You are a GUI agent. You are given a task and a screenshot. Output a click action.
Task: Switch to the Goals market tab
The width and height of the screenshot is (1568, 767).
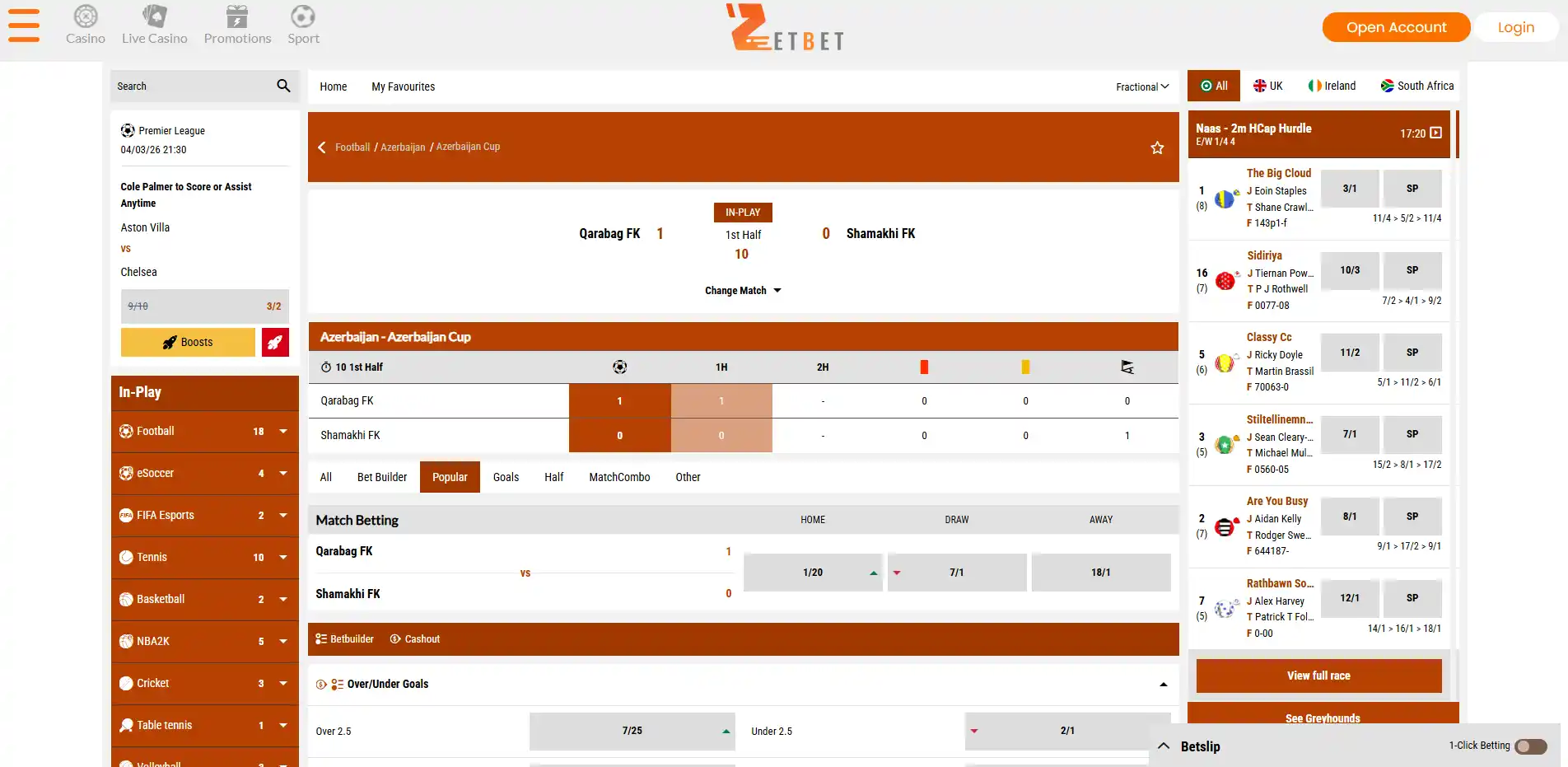pos(506,477)
